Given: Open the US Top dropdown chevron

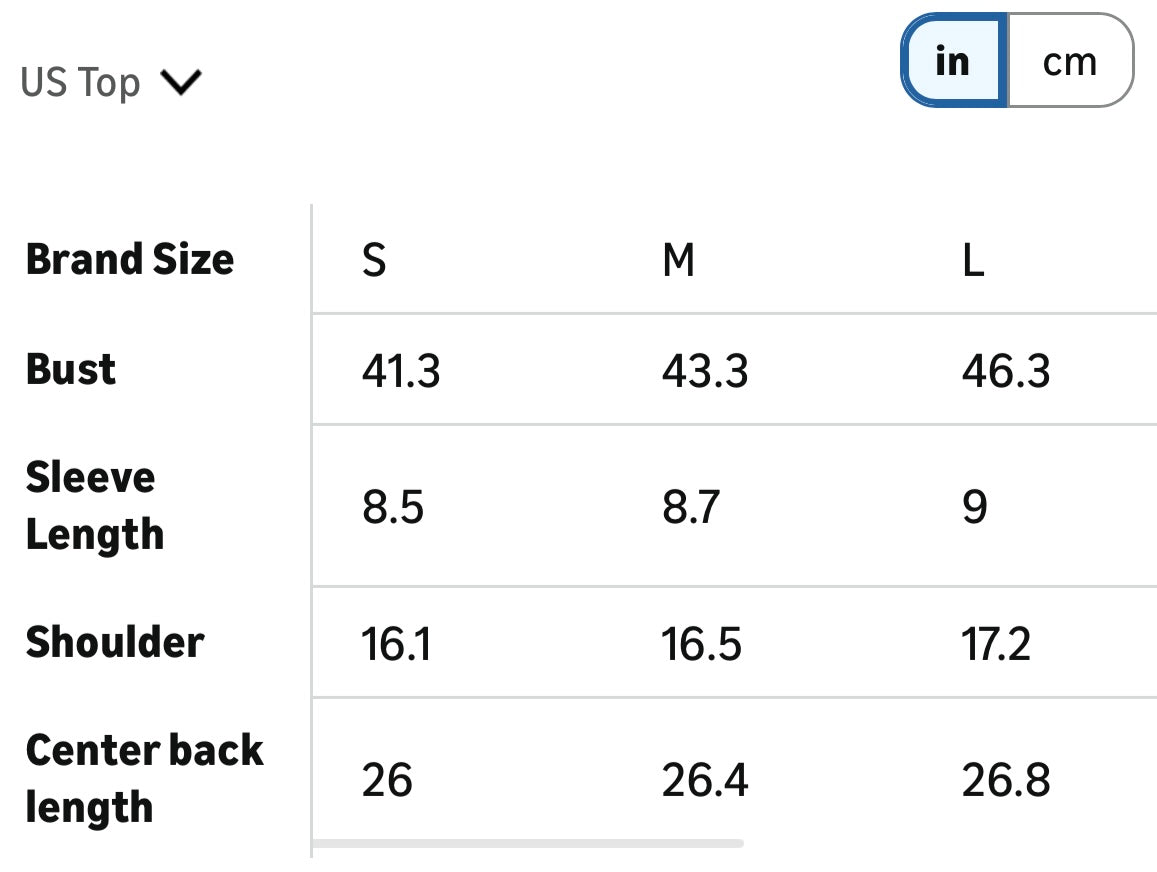Looking at the screenshot, I should coord(181,82).
